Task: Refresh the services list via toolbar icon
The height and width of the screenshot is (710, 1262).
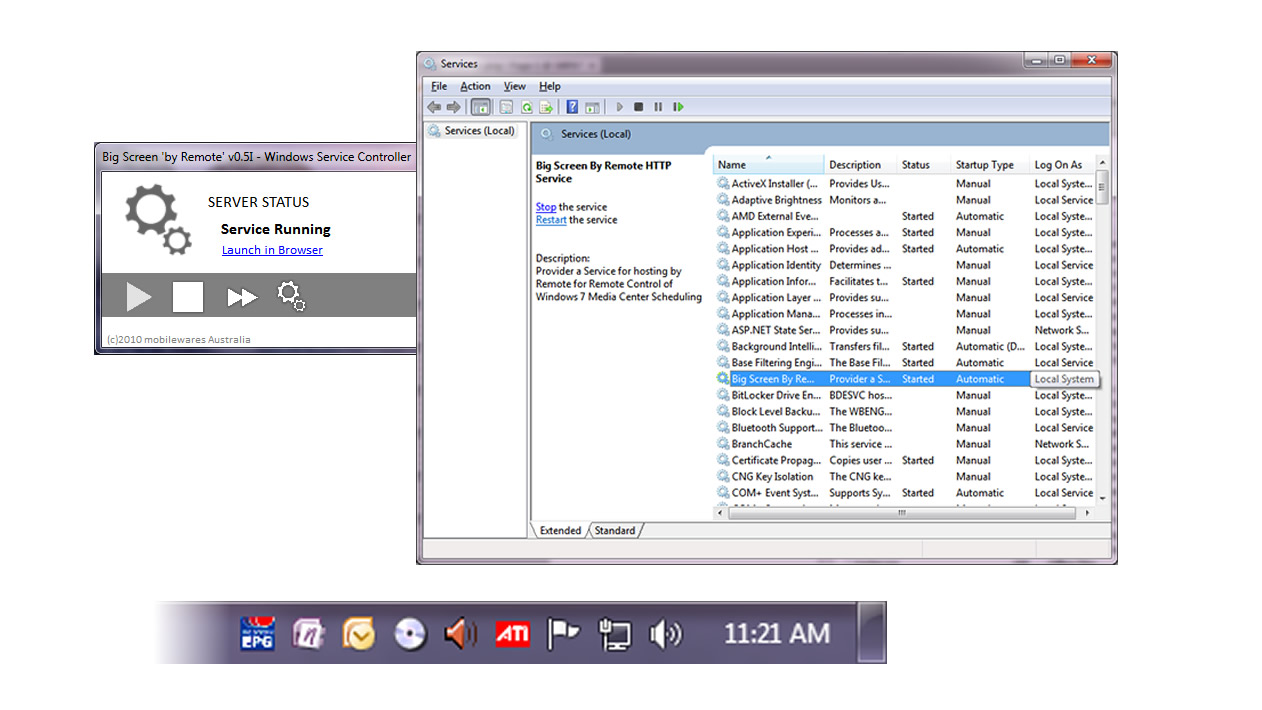Action: click(x=527, y=107)
